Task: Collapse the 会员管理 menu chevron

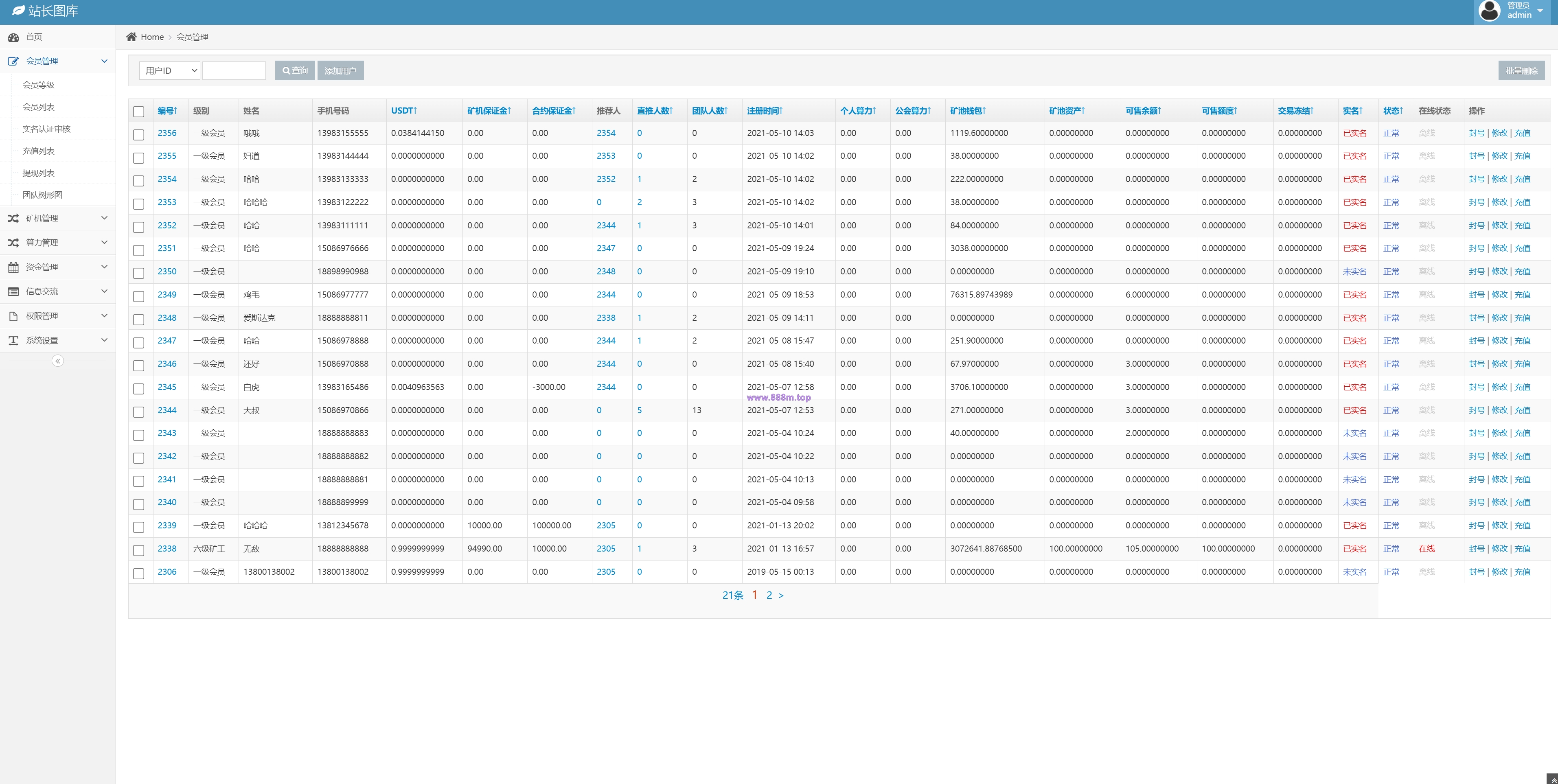Action: point(104,61)
